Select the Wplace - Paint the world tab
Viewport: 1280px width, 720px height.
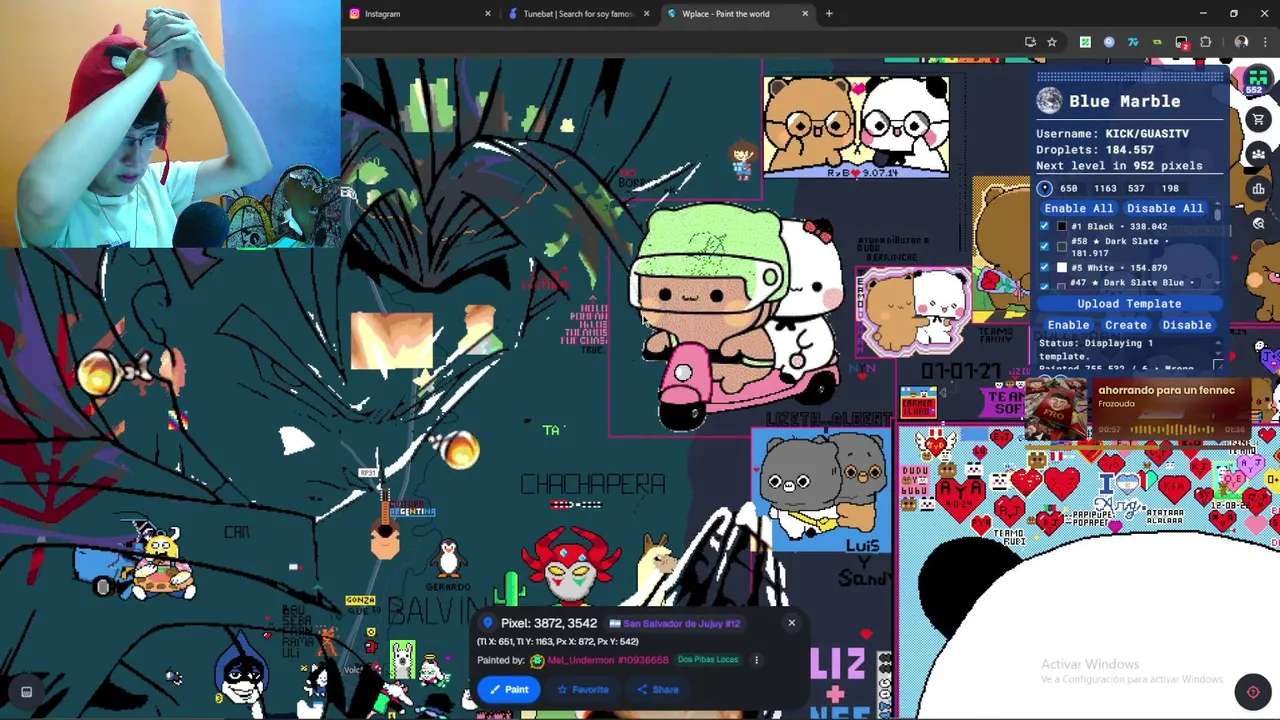(x=736, y=14)
